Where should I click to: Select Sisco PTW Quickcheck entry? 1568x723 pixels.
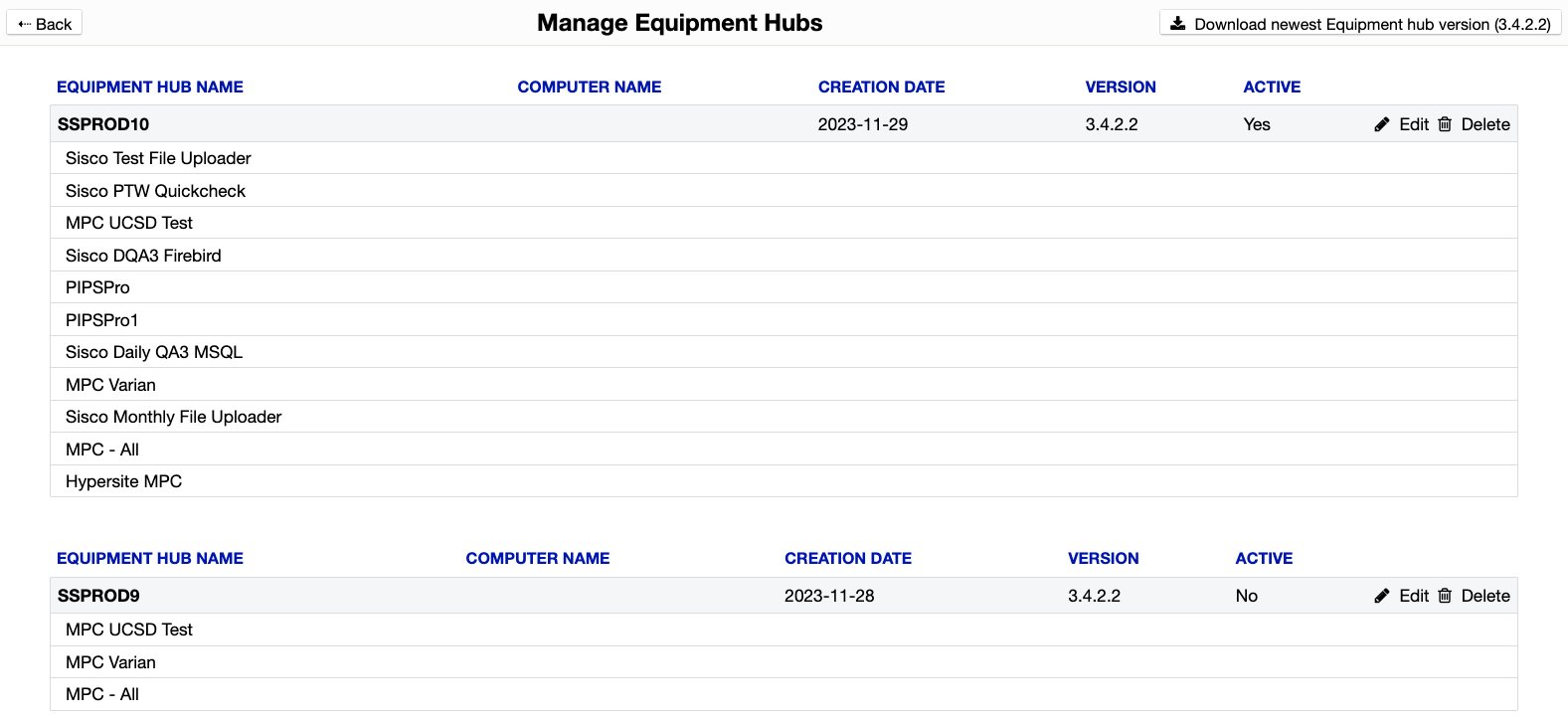tap(155, 191)
